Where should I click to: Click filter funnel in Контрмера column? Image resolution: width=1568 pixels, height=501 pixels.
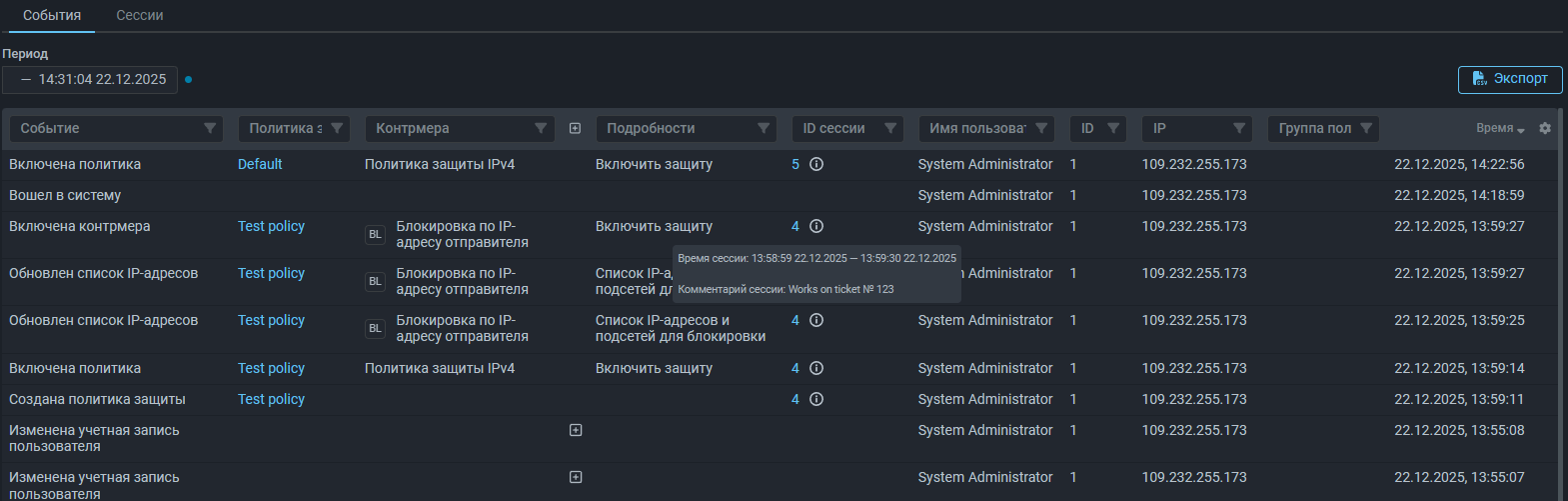point(541,128)
